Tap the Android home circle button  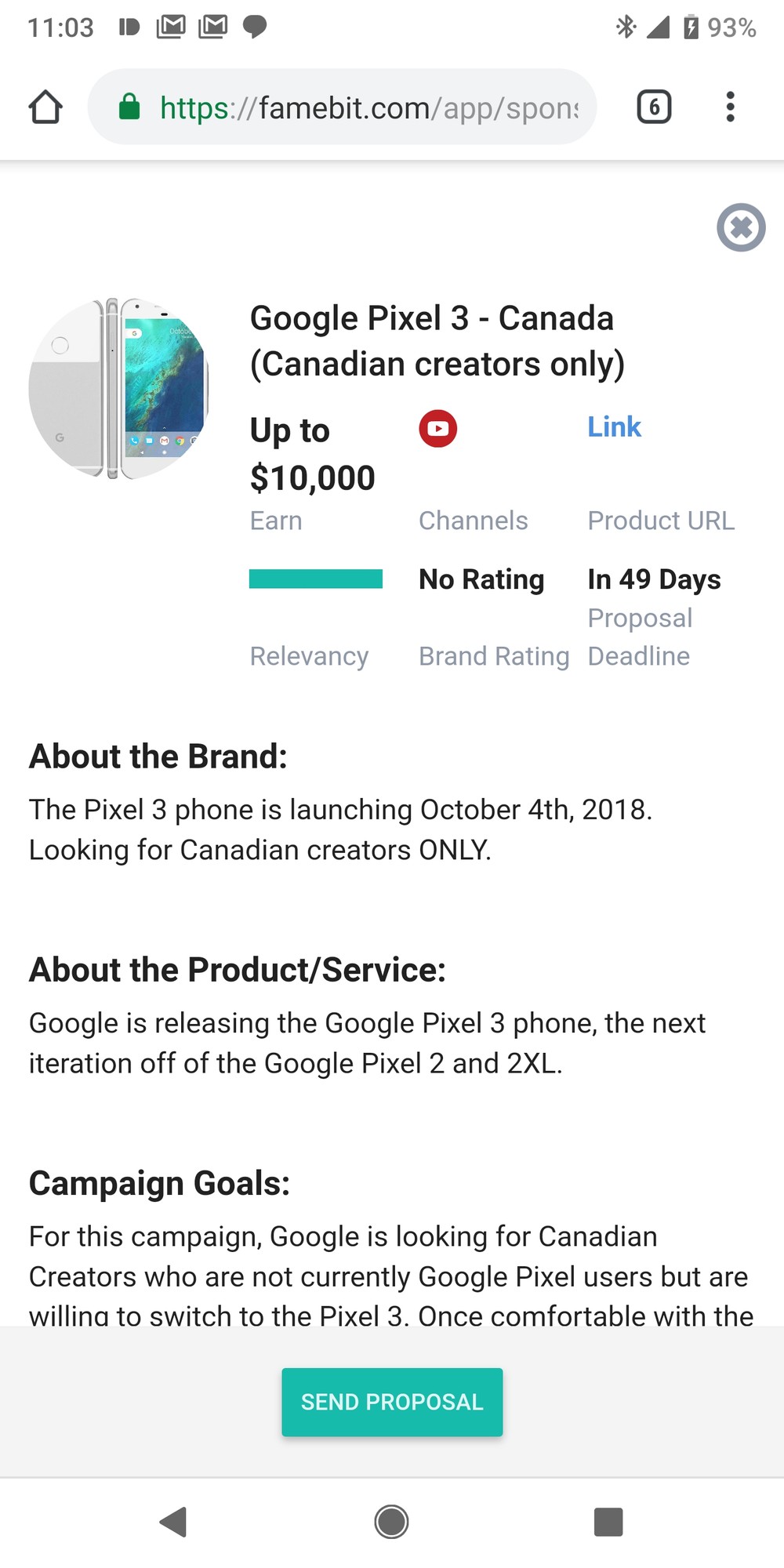tap(391, 1522)
